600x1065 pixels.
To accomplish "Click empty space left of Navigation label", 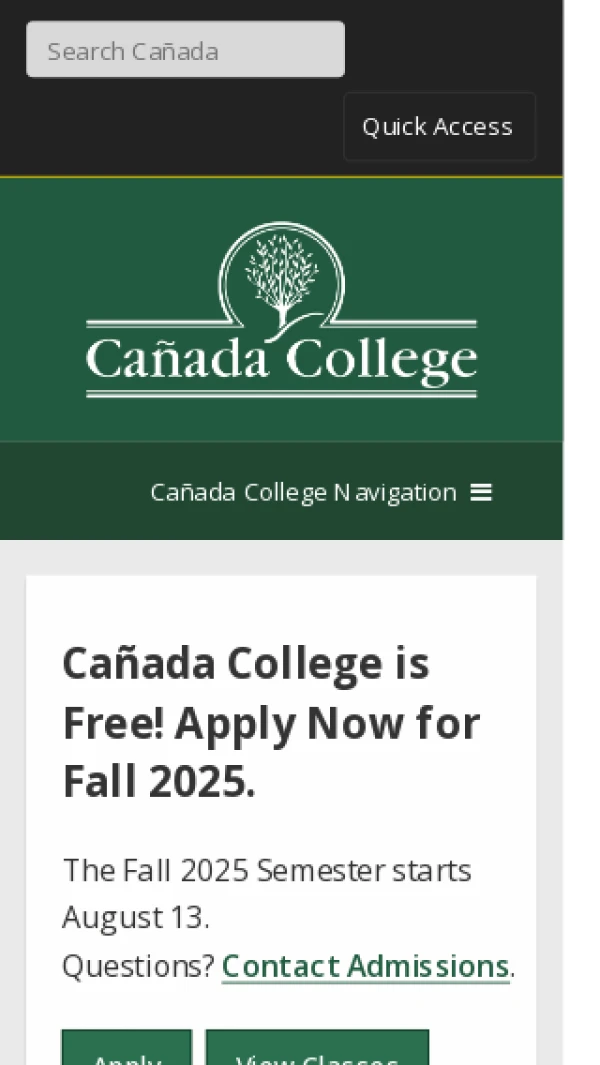I will click(x=71, y=492).
